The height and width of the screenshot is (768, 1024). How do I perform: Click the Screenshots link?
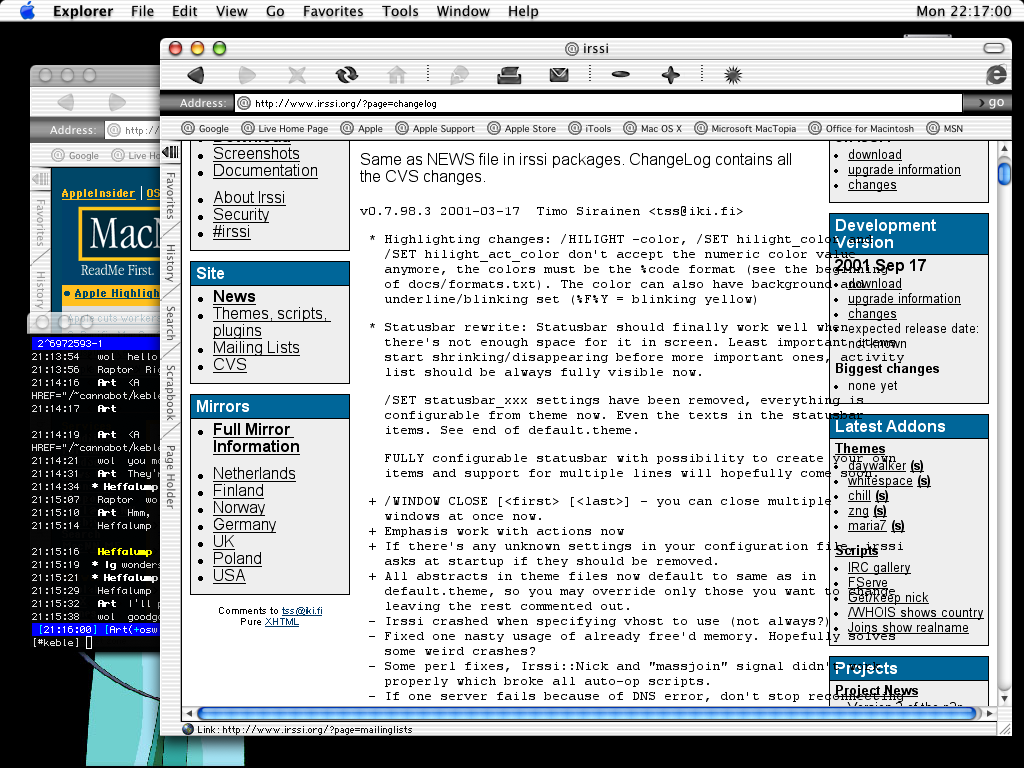pyautogui.click(x=256, y=153)
